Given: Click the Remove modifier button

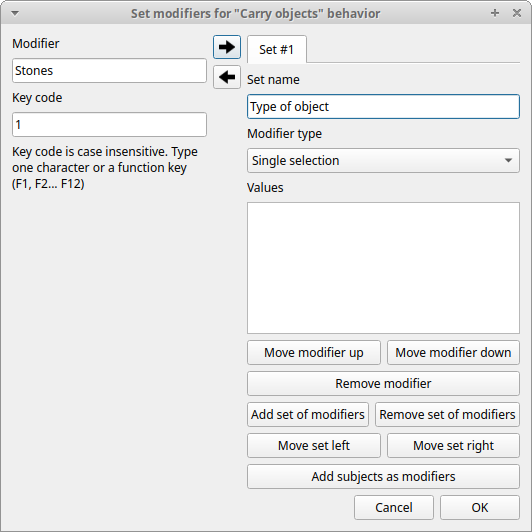Looking at the screenshot, I should point(383,383).
